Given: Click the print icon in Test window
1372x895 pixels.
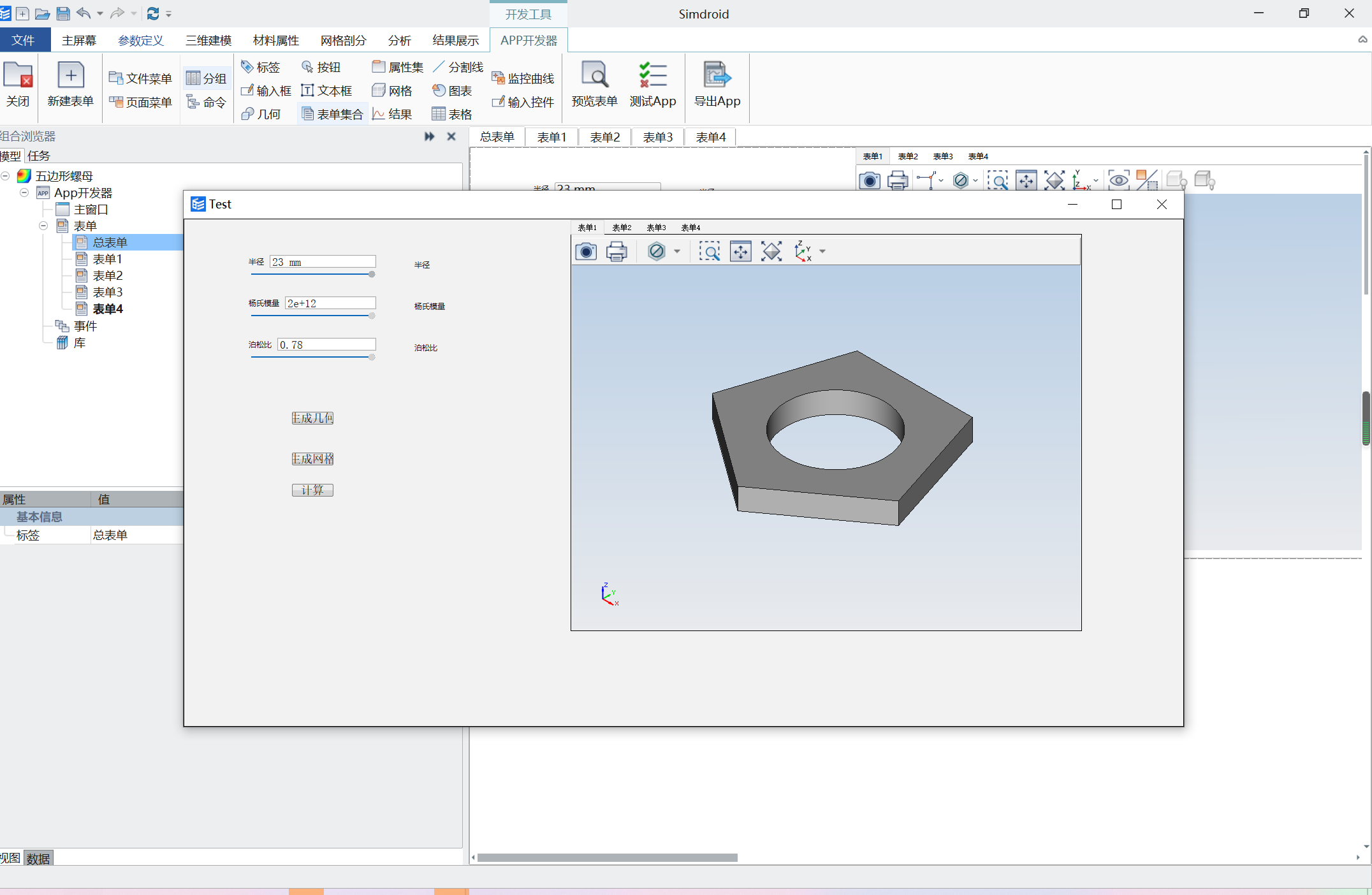Looking at the screenshot, I should [617, 252].
